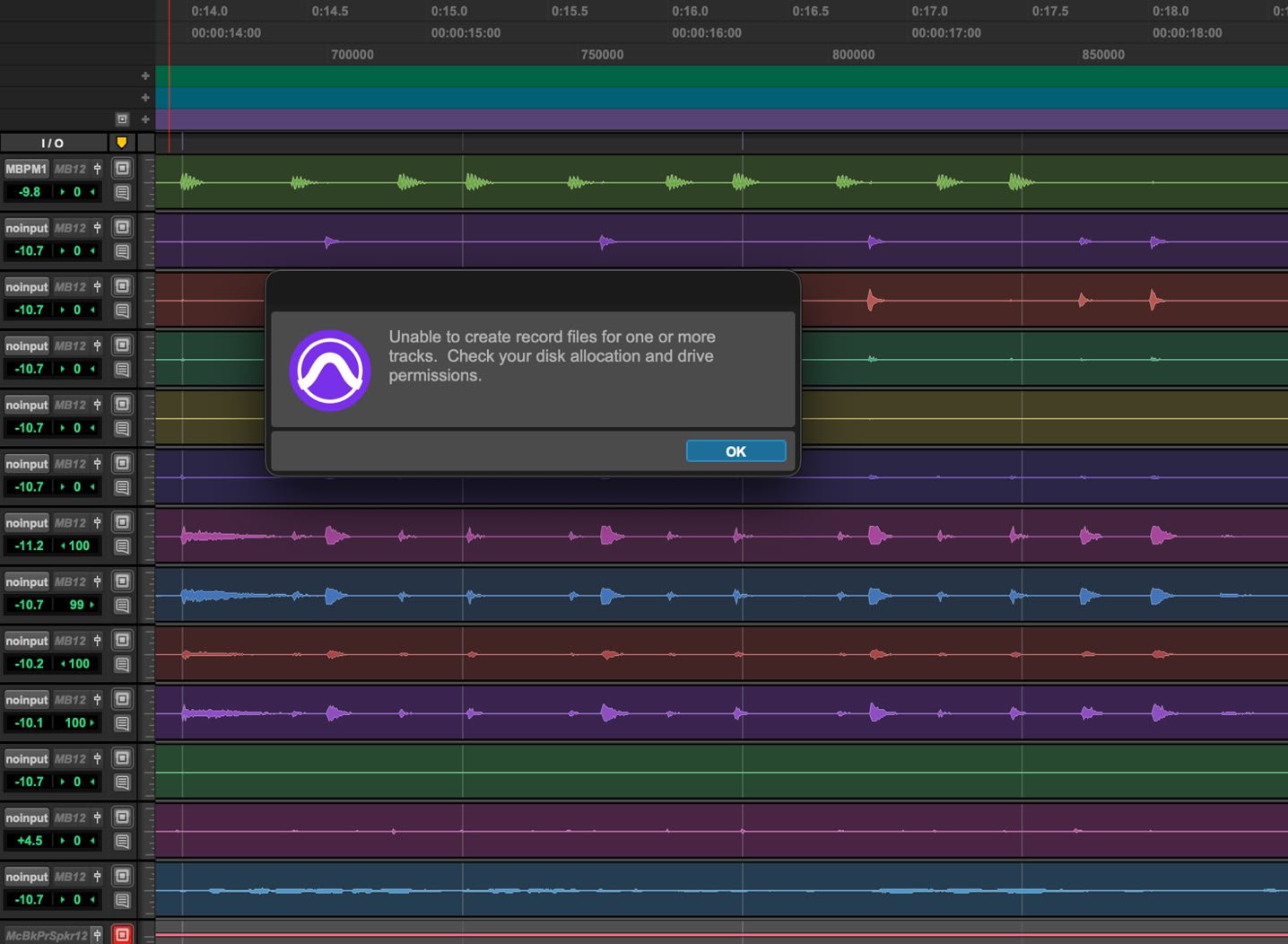Image resolution: width=1288 pixels, height=944 pixels.
Task: Click freeze icon on the +4.5 track
Action: (123, 817)
